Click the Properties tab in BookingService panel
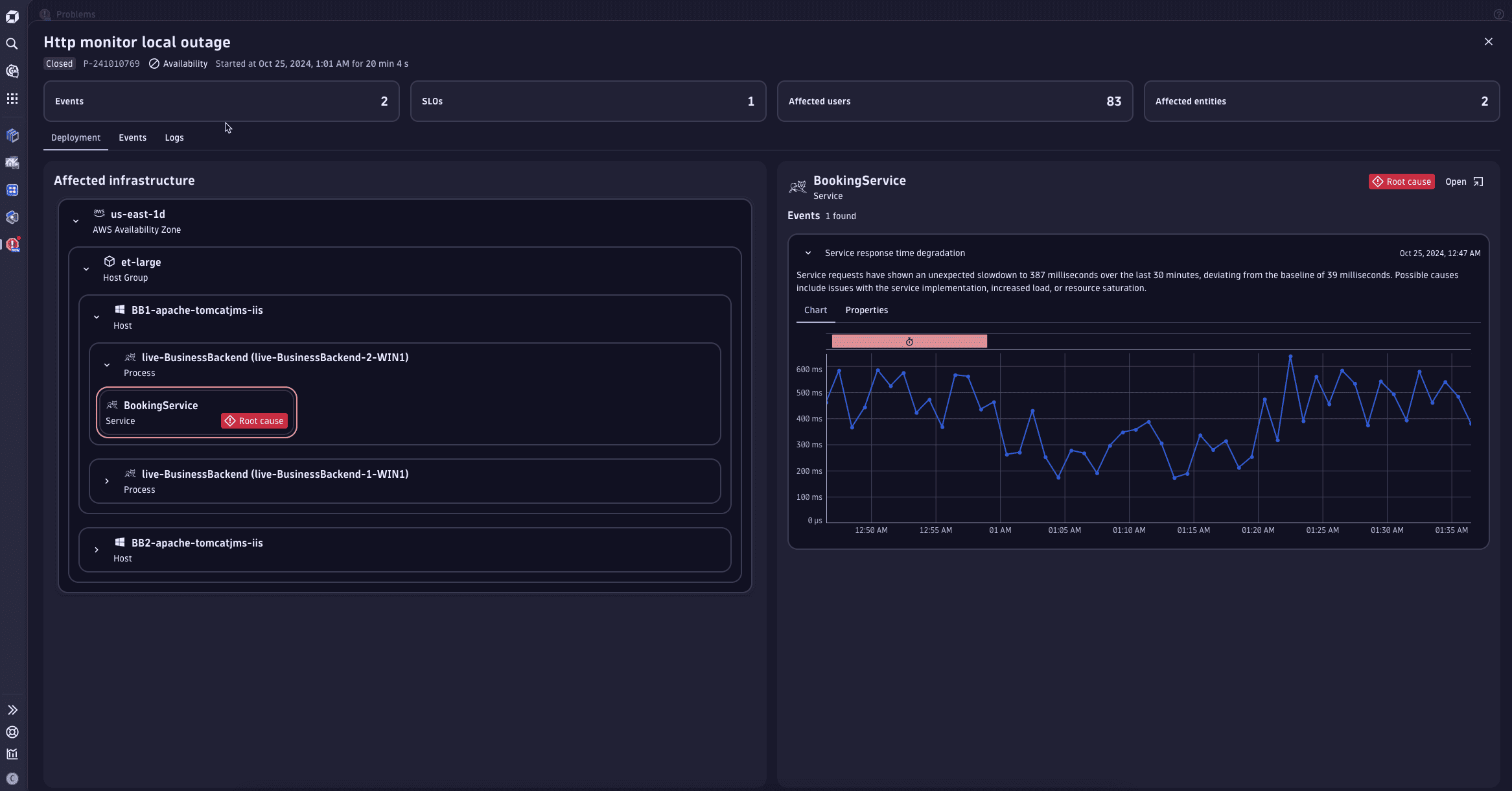This screenshot has height=791, width=1512. tap(866, 309)
